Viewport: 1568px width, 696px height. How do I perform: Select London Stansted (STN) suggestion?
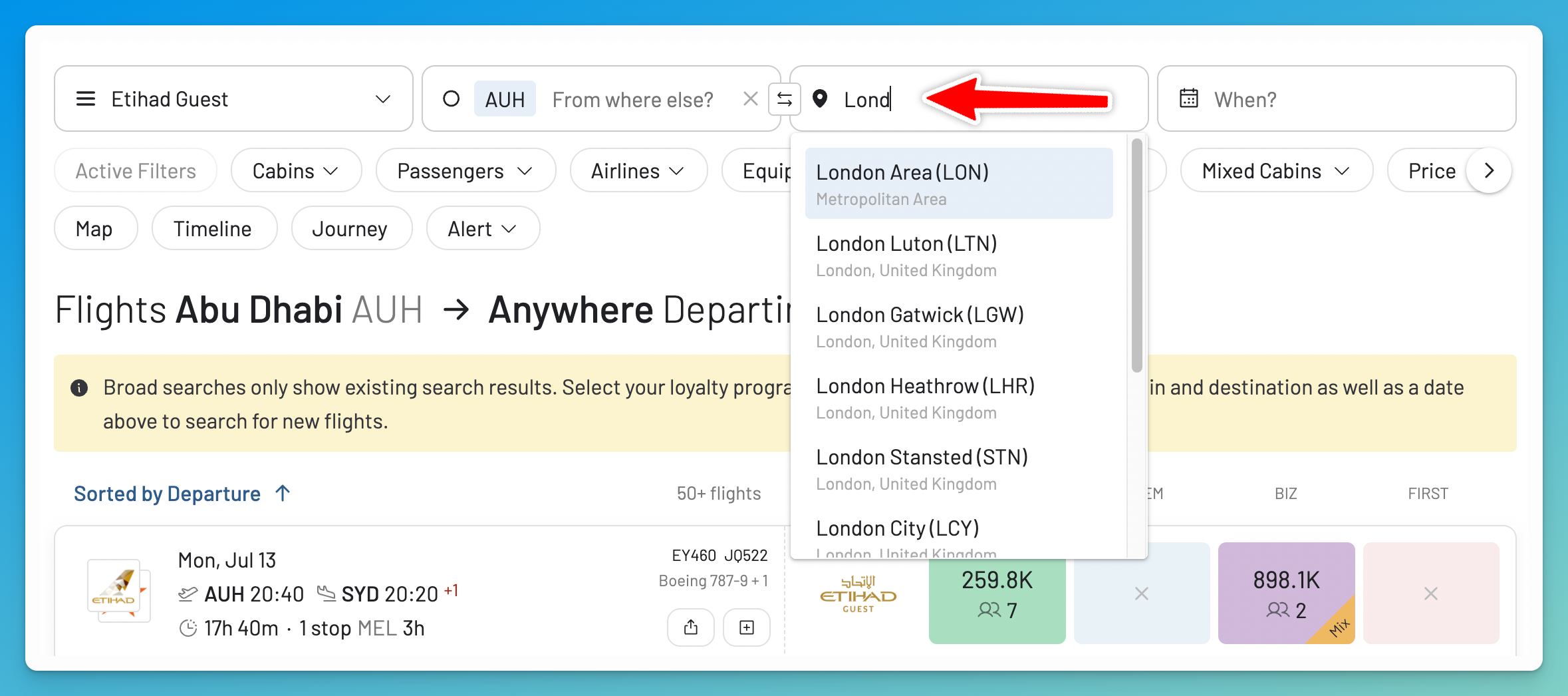pyautogui.click(x=959, y=469)
